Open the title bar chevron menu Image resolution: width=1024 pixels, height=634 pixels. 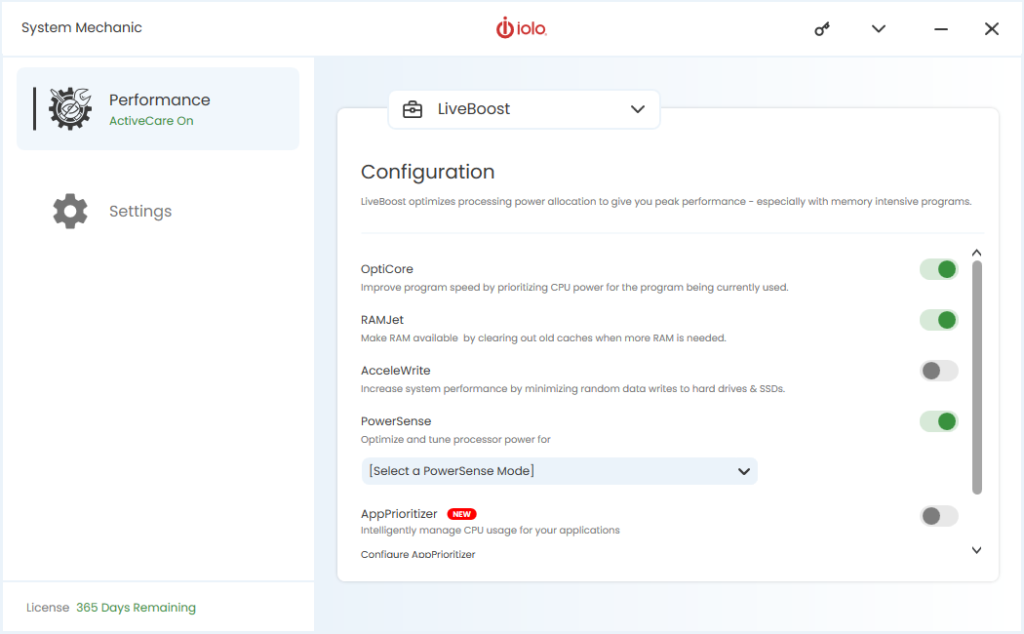(x=878, y=29)
